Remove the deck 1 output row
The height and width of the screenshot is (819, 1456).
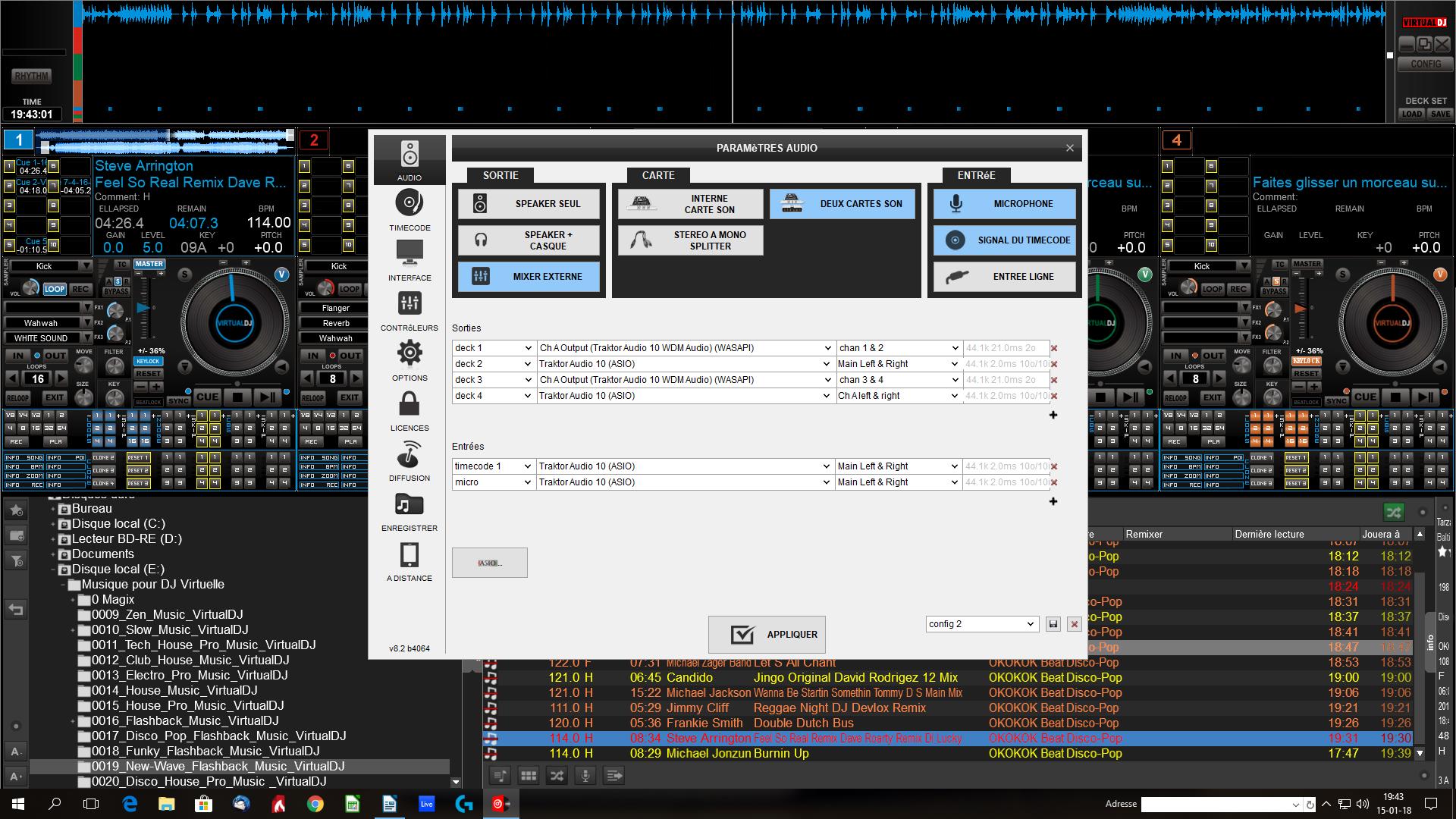pyautogui.click(x=1054, y=349)
